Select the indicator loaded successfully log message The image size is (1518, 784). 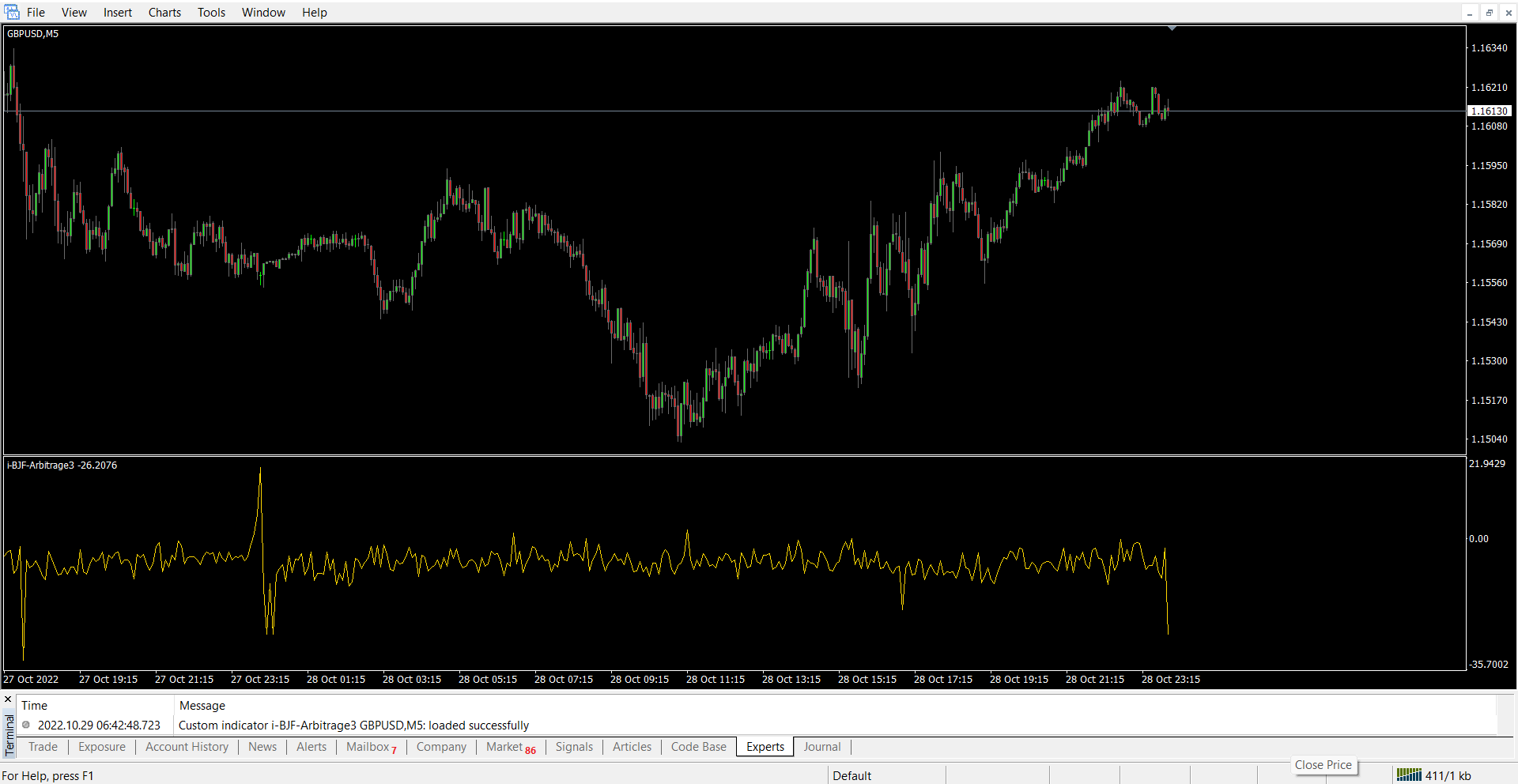(x=353, y=726)
